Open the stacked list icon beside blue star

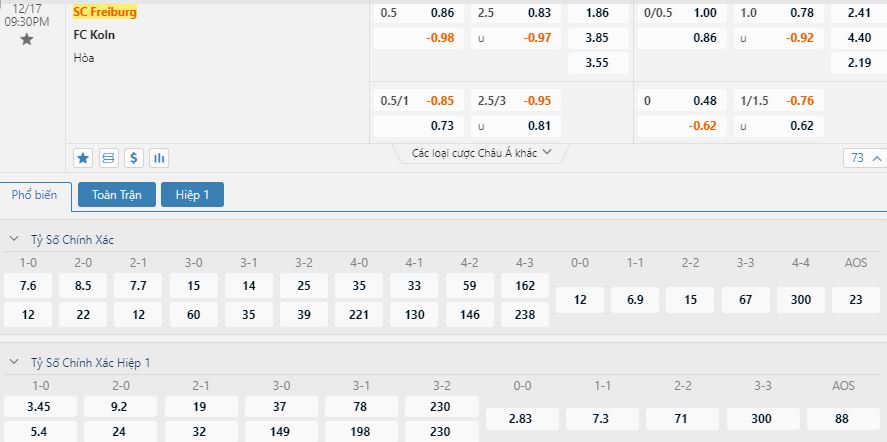[x=109, y=158]
